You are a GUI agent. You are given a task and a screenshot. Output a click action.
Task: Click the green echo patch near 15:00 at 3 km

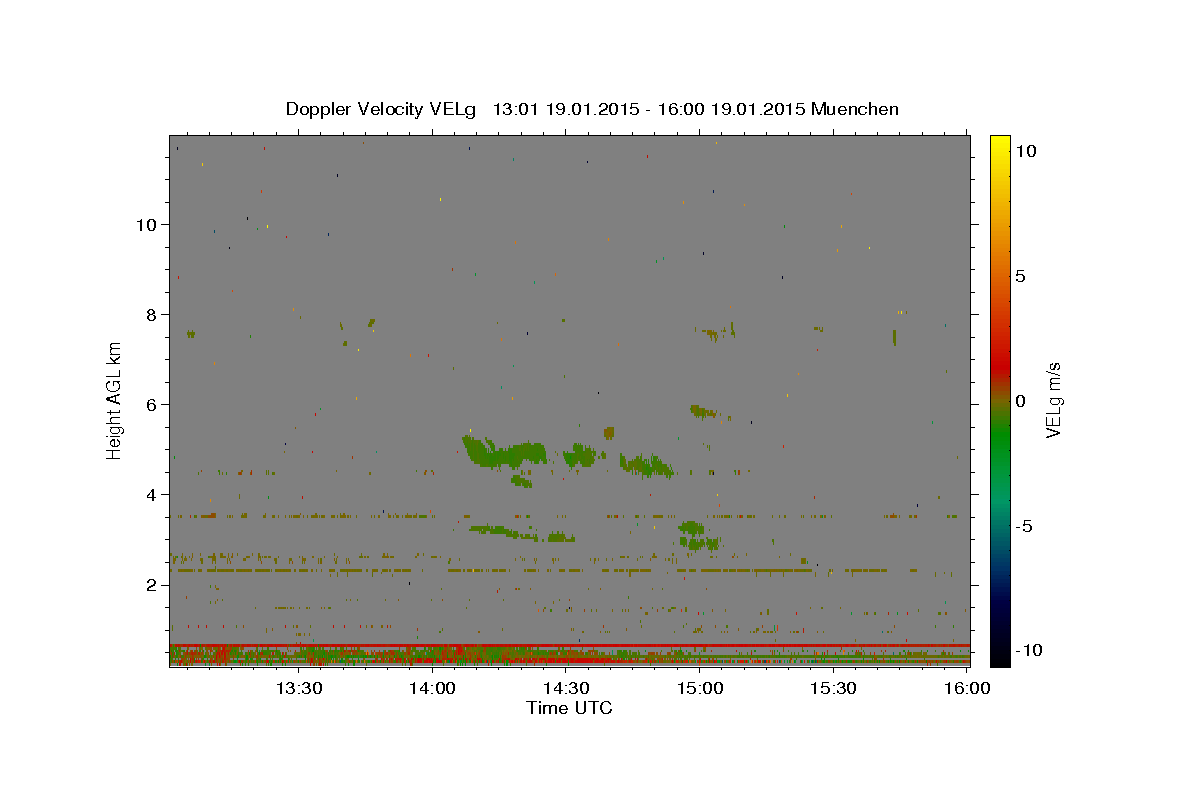698,535
